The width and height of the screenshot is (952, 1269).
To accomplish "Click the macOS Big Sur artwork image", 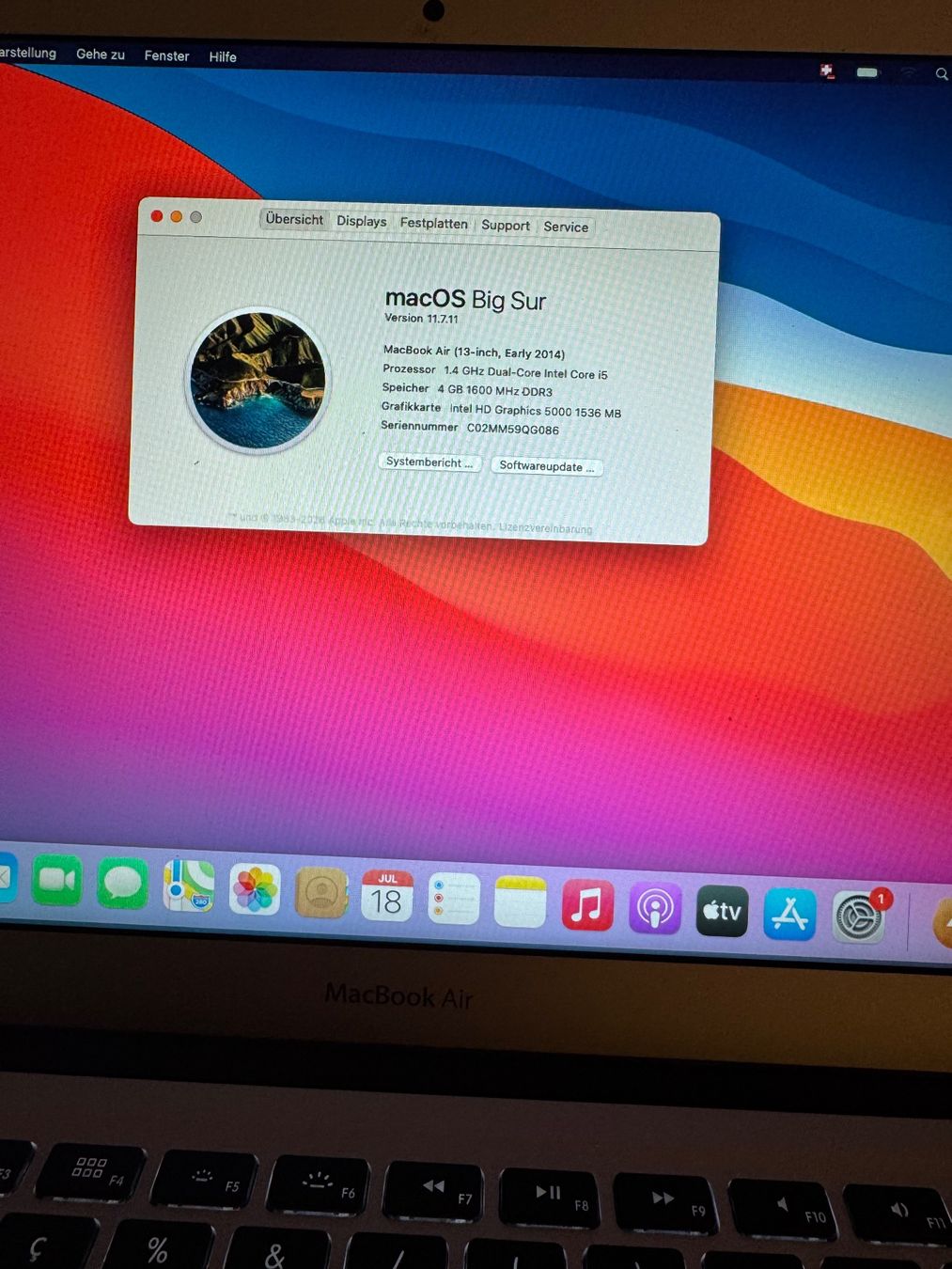I will tap(258, 380).
